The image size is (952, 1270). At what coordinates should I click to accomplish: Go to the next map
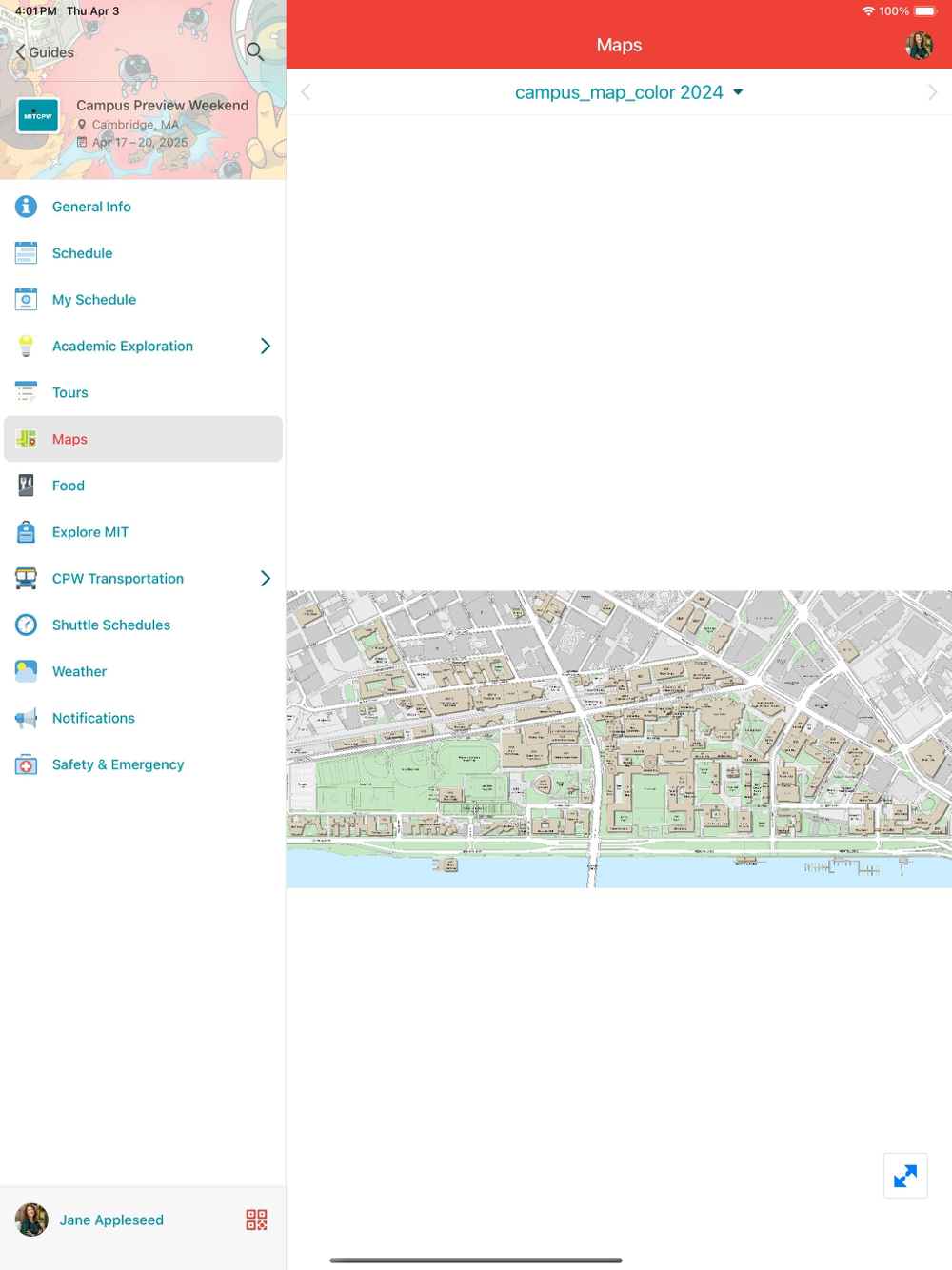(x=932, y=92)
